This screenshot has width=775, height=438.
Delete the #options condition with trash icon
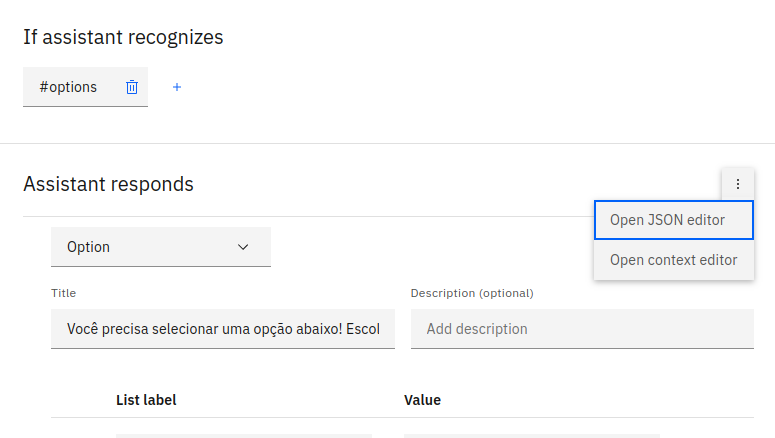click(131, 87)
